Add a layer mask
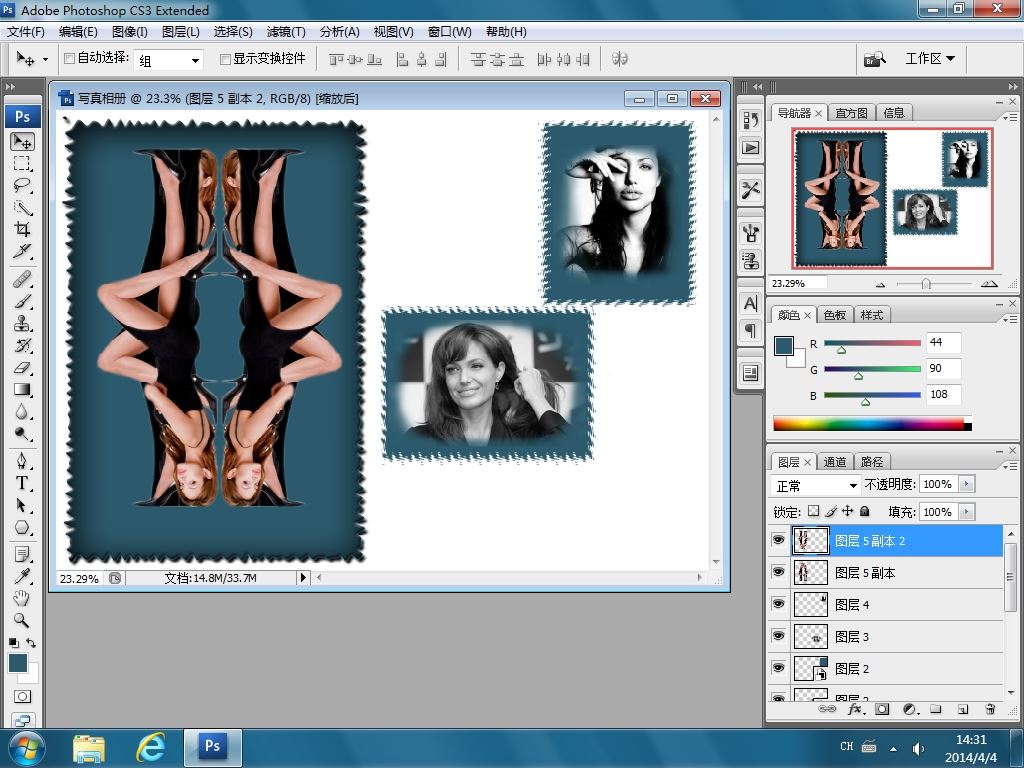The width and height of the screenshot is (1024, 768). 882,709
